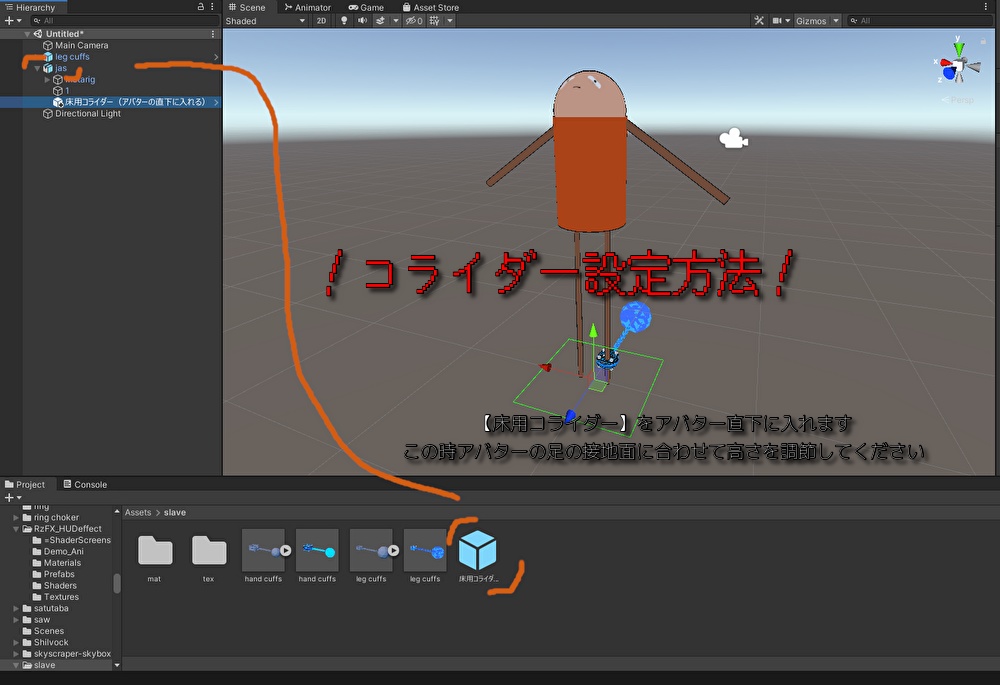Select the Main Camera icon in Hierarchy
The height and width of the screenshot is (685, 1000).
point(49,45)
